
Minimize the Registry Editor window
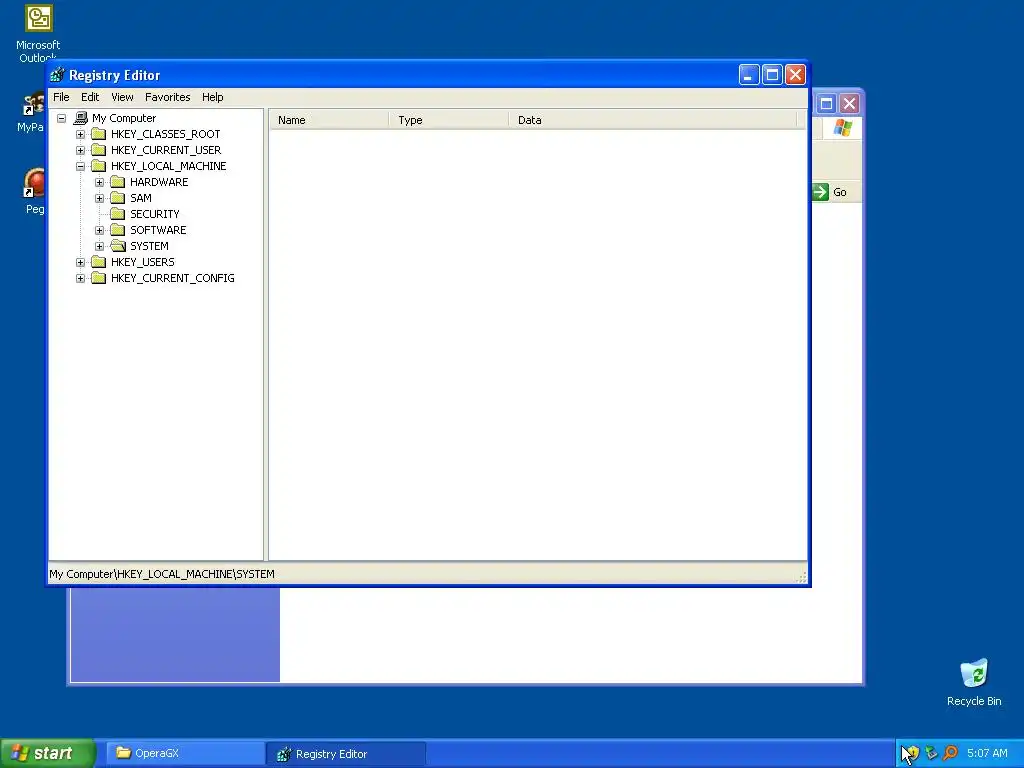[749, 75]
